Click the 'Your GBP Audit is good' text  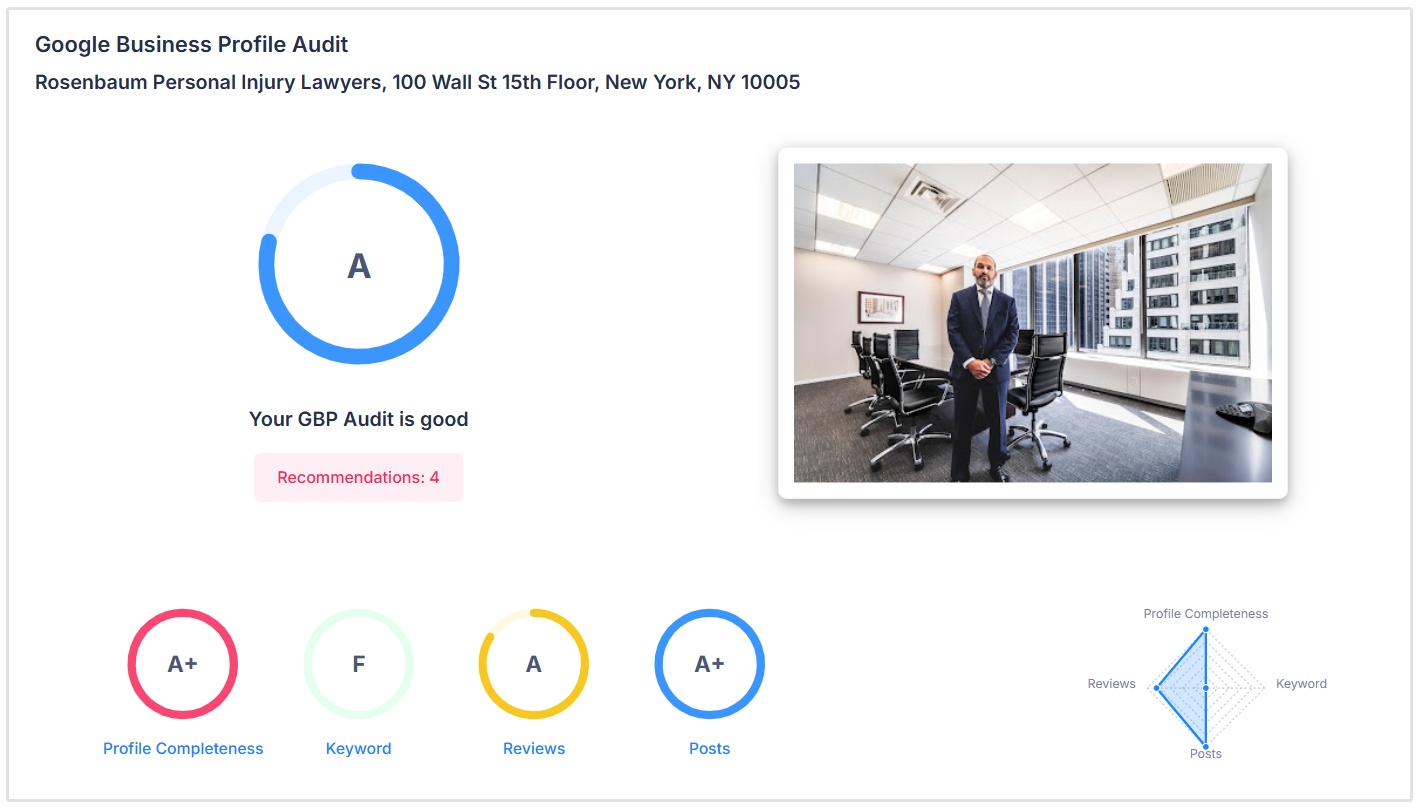click(359, 419)
